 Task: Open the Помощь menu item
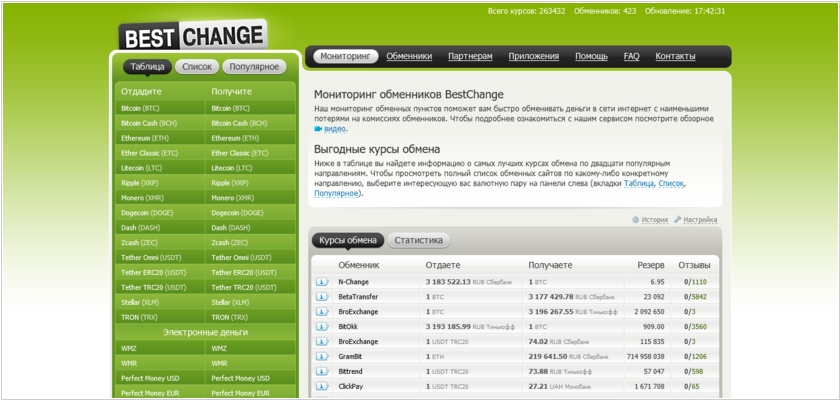(591, 56)
